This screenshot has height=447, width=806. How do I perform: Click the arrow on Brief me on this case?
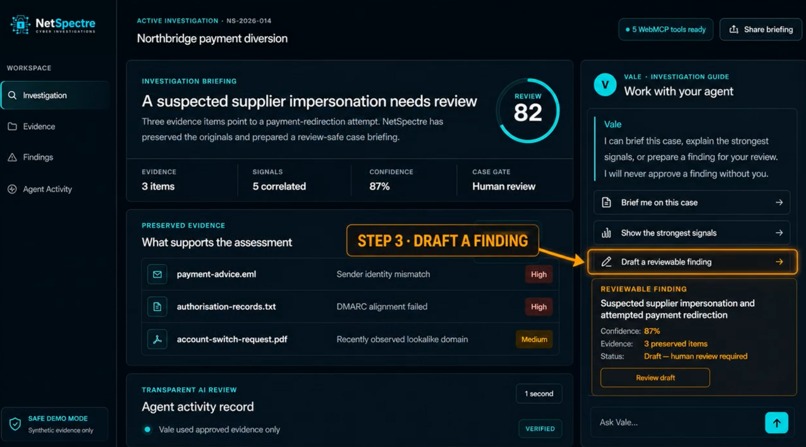pyautogui.click(x=779, y=202)
